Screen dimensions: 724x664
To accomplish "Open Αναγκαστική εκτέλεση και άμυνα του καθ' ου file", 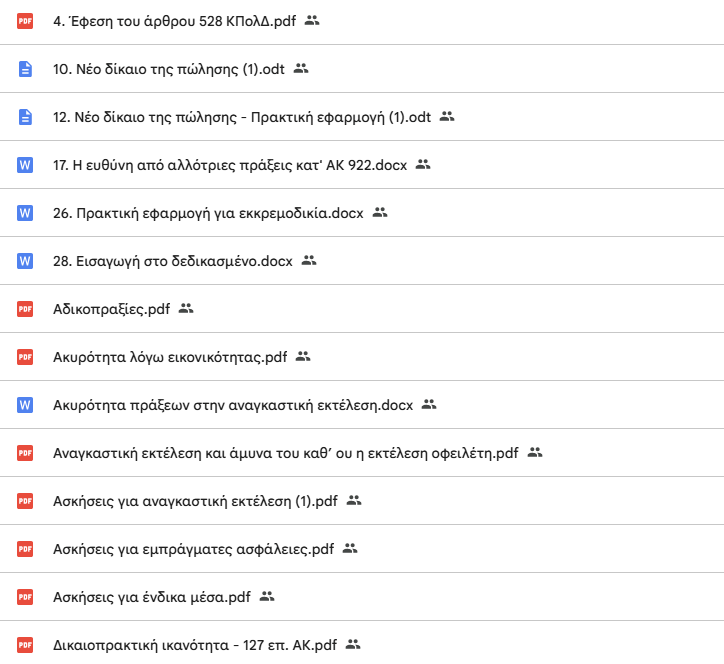I will pos(285,453).
